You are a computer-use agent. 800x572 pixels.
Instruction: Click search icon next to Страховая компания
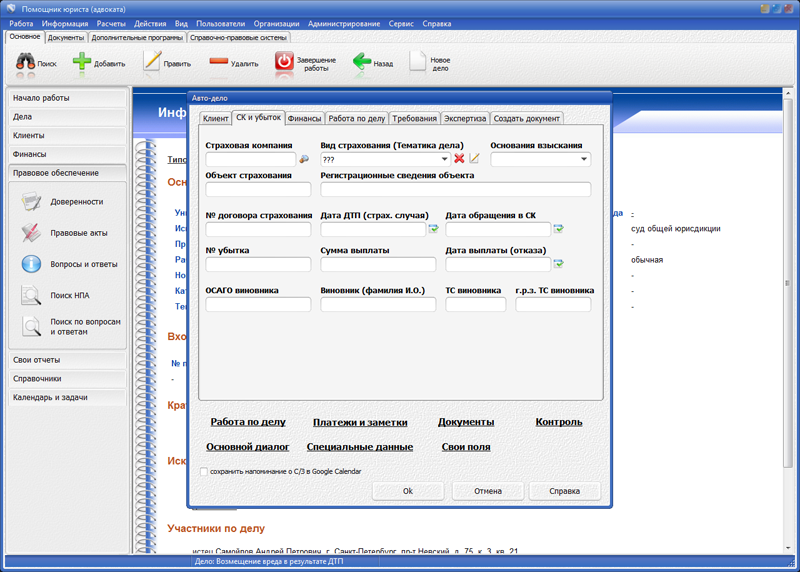pyautogui.click(x=305, y=159)
